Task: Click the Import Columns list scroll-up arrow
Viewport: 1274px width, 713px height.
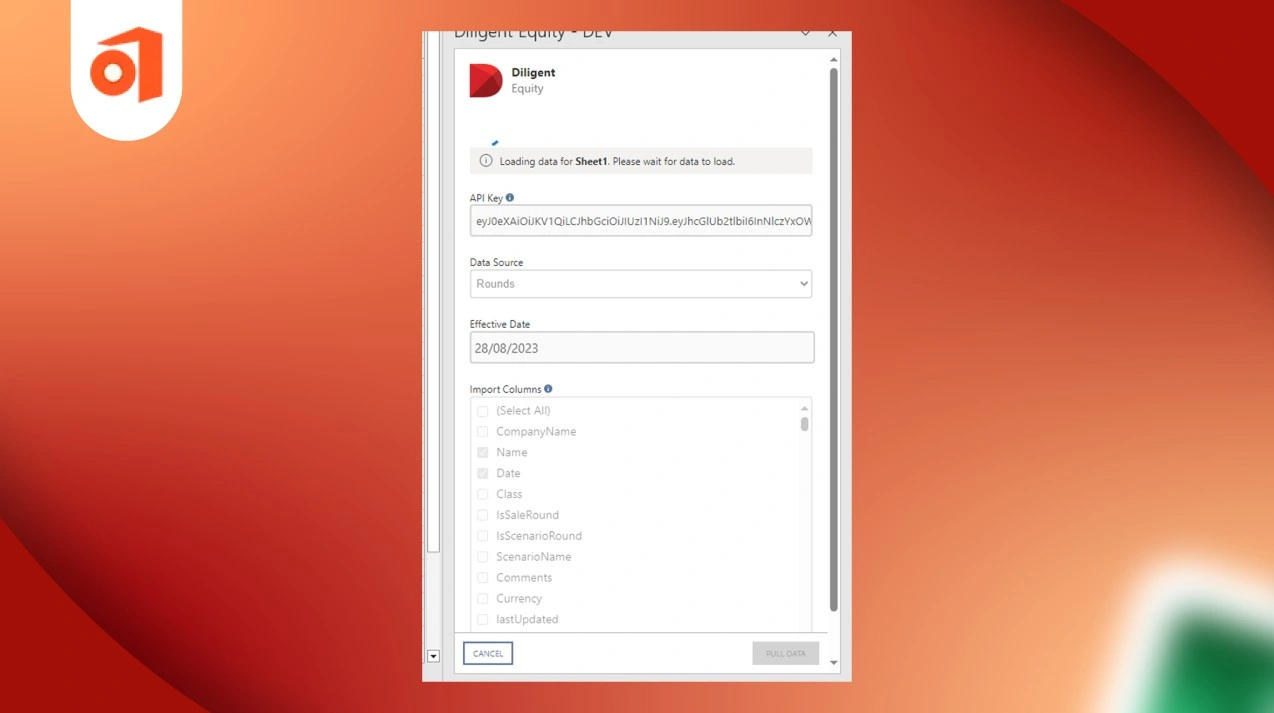Action: point(804,408)
